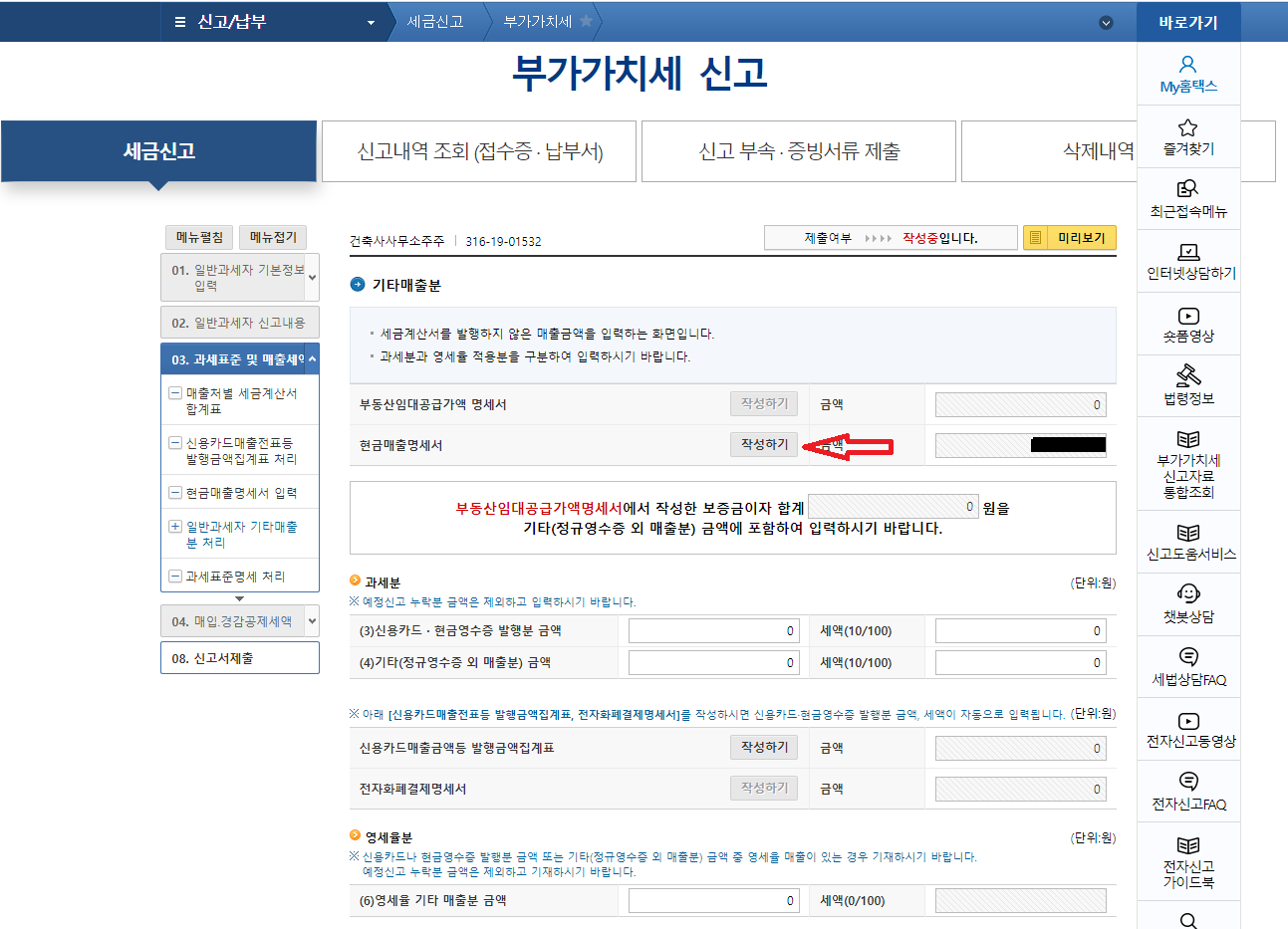Screen dimensions: 1288x929
Task: Click 작성하기 for 신용카드매출금액등 발행금액집계표
Action: (x=764, y=747)
